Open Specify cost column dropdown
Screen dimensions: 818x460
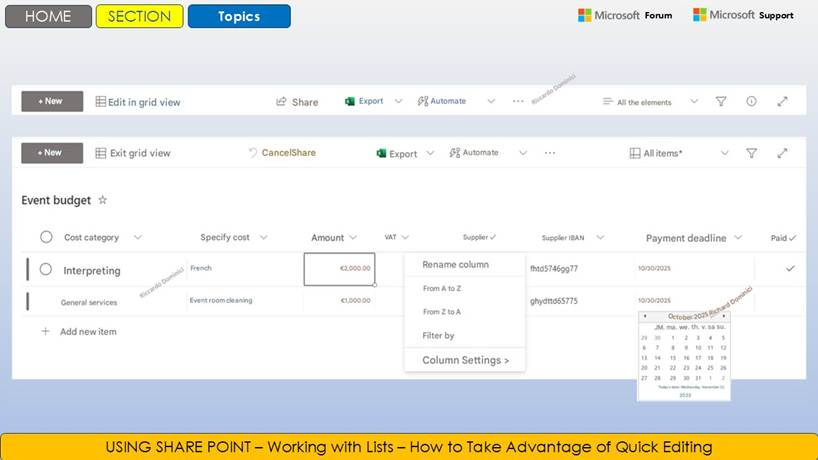click(x=263, y=237)
